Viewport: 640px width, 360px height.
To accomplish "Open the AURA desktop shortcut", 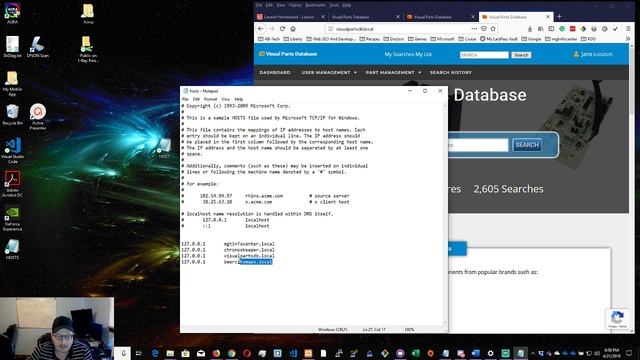I will pos(12,13).
